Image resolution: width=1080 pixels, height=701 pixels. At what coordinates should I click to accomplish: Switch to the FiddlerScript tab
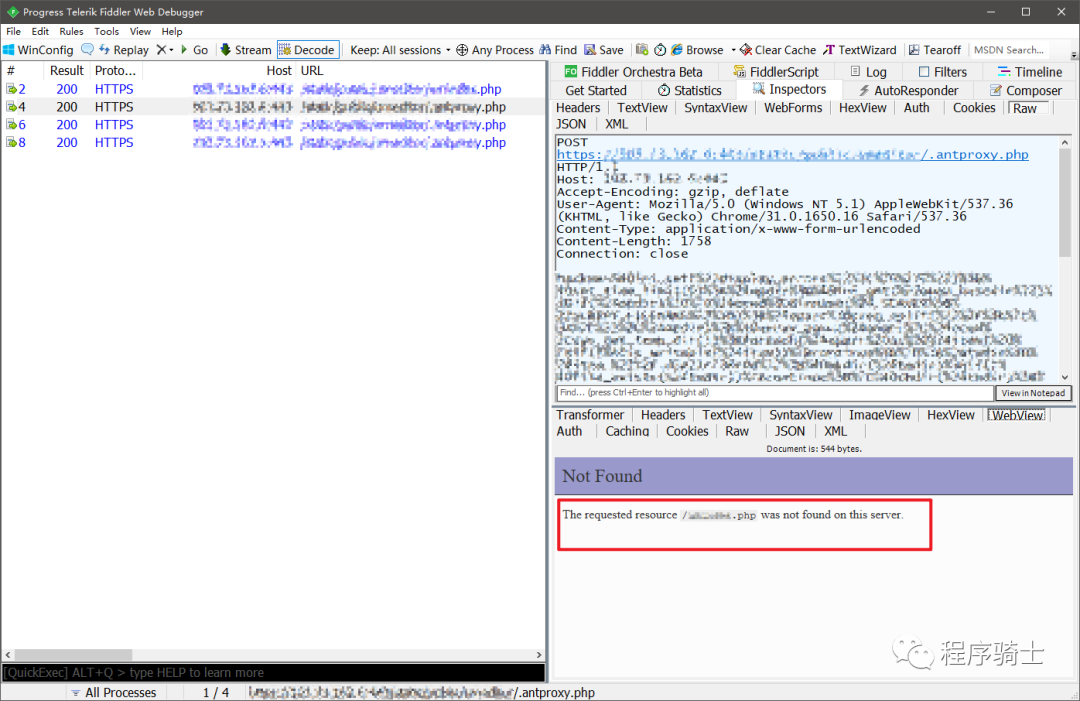776,72
